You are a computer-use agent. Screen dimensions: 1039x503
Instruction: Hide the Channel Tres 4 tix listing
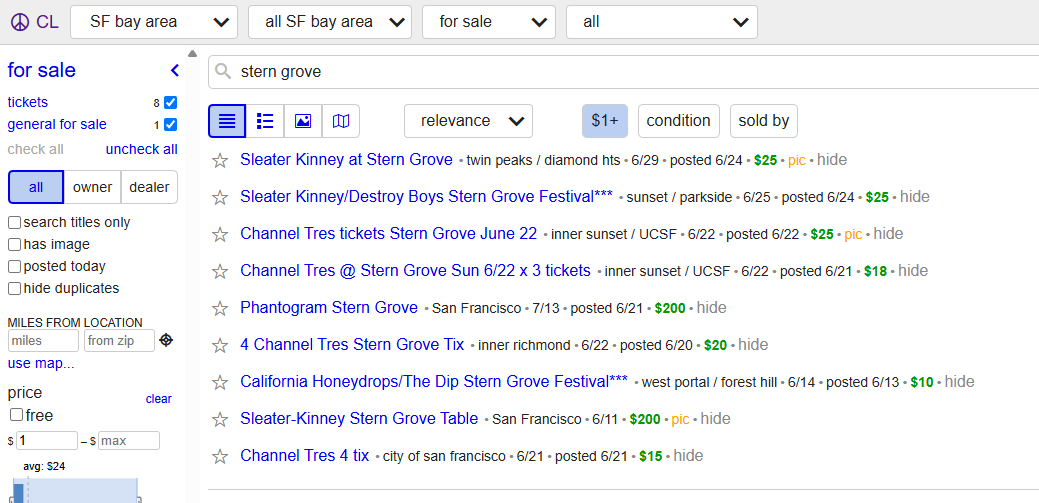tap(688, 456)
